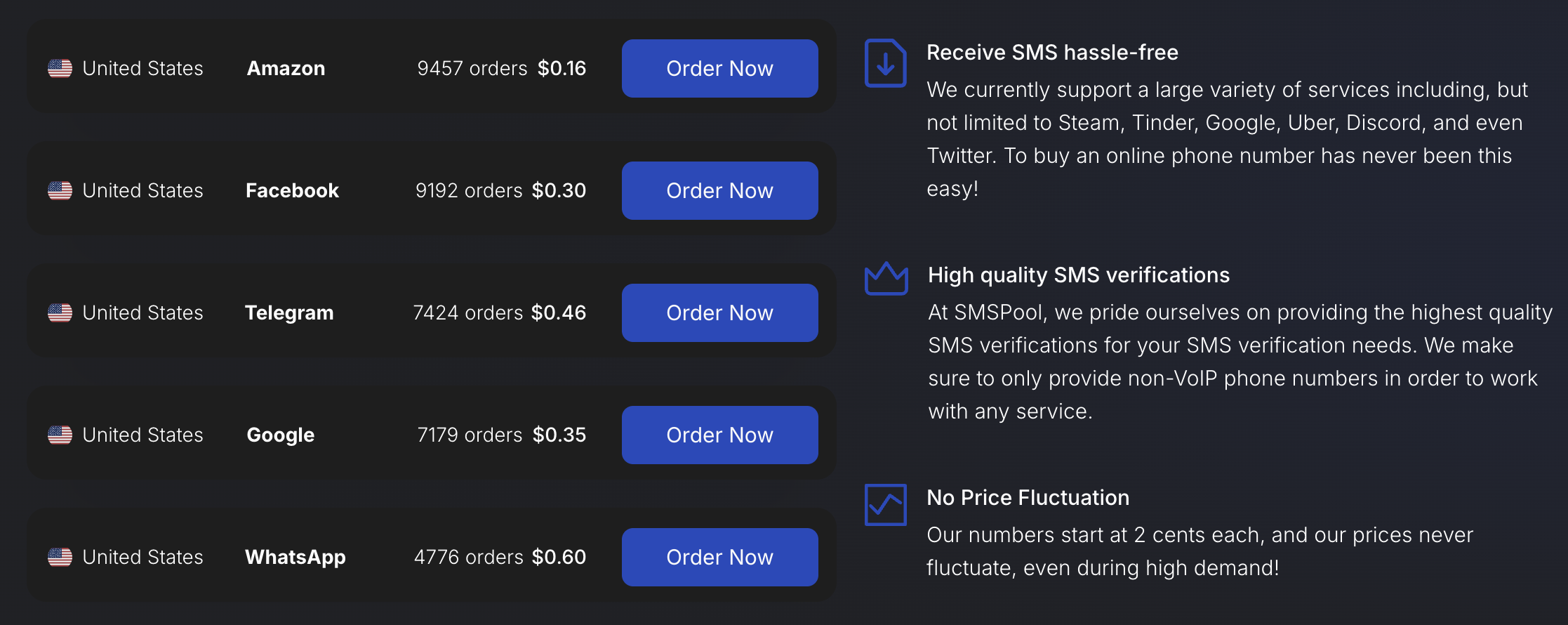
Task: Select the Amazon service name
Action: pyautogui.click(x=285, y=68)
